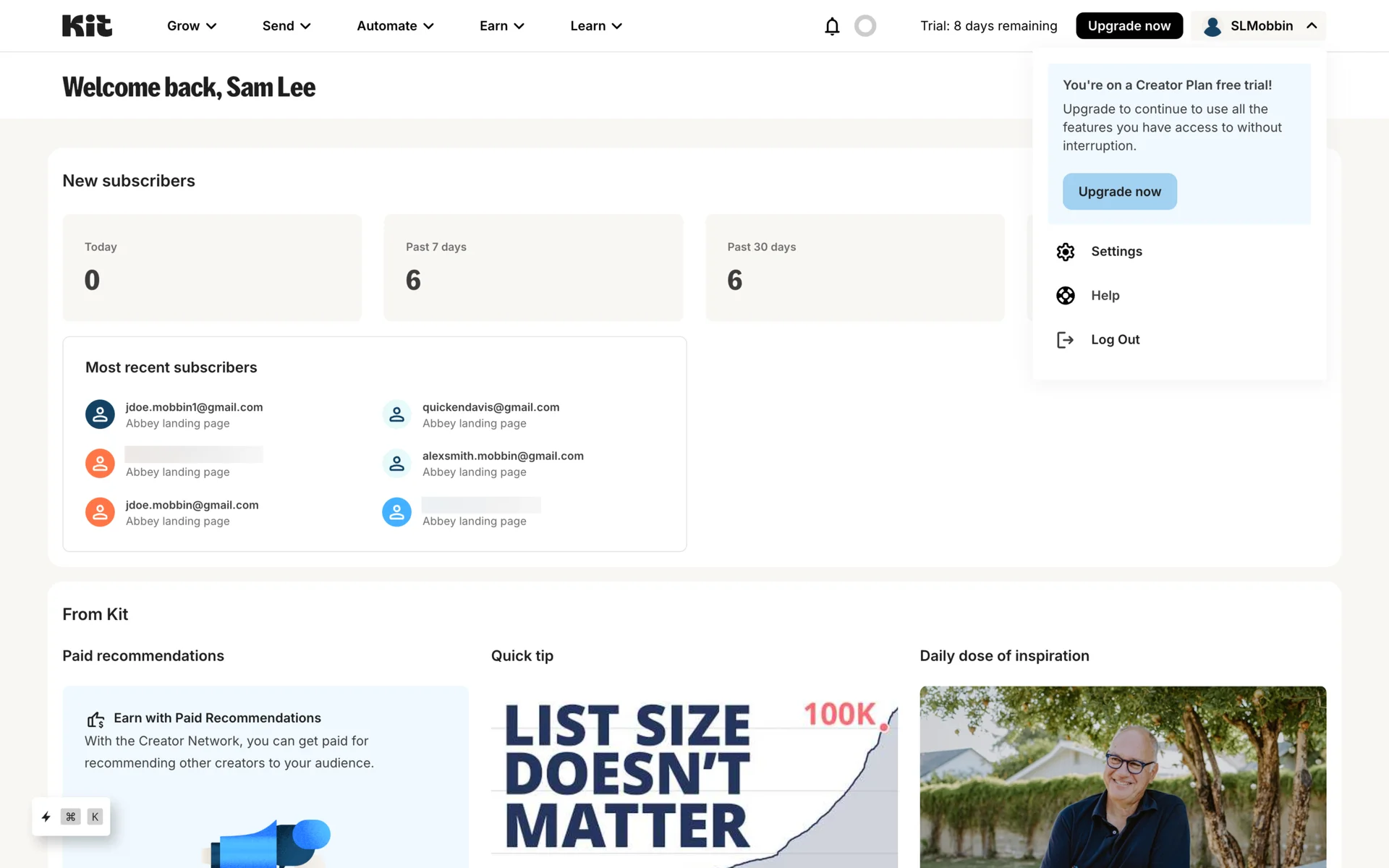Click the Log Out arrow icon
The height and width of the screenshot is (868, 1389).
(1065, 340)
